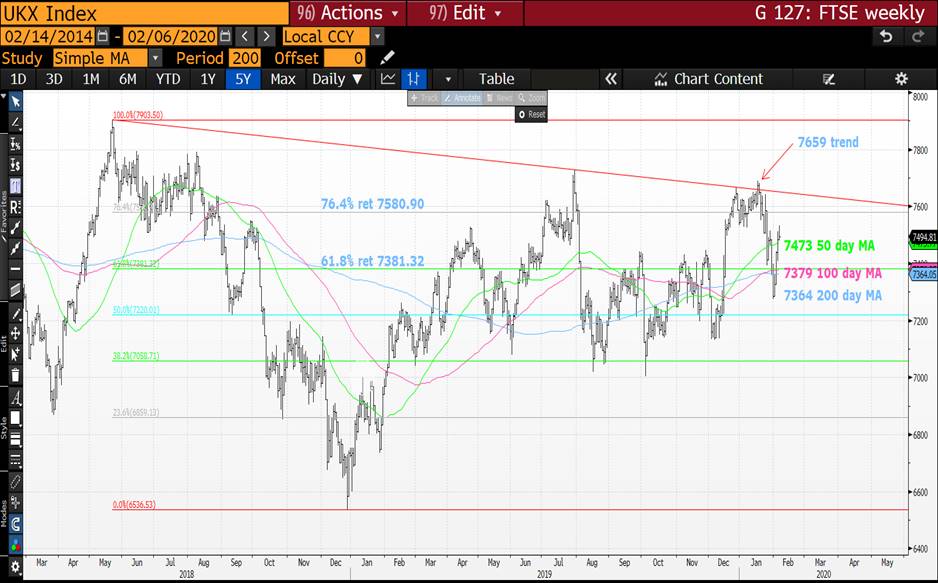Select the line drawing tool
The width and height of the screenshot is (938, 583).
click(x=16, y=123)
